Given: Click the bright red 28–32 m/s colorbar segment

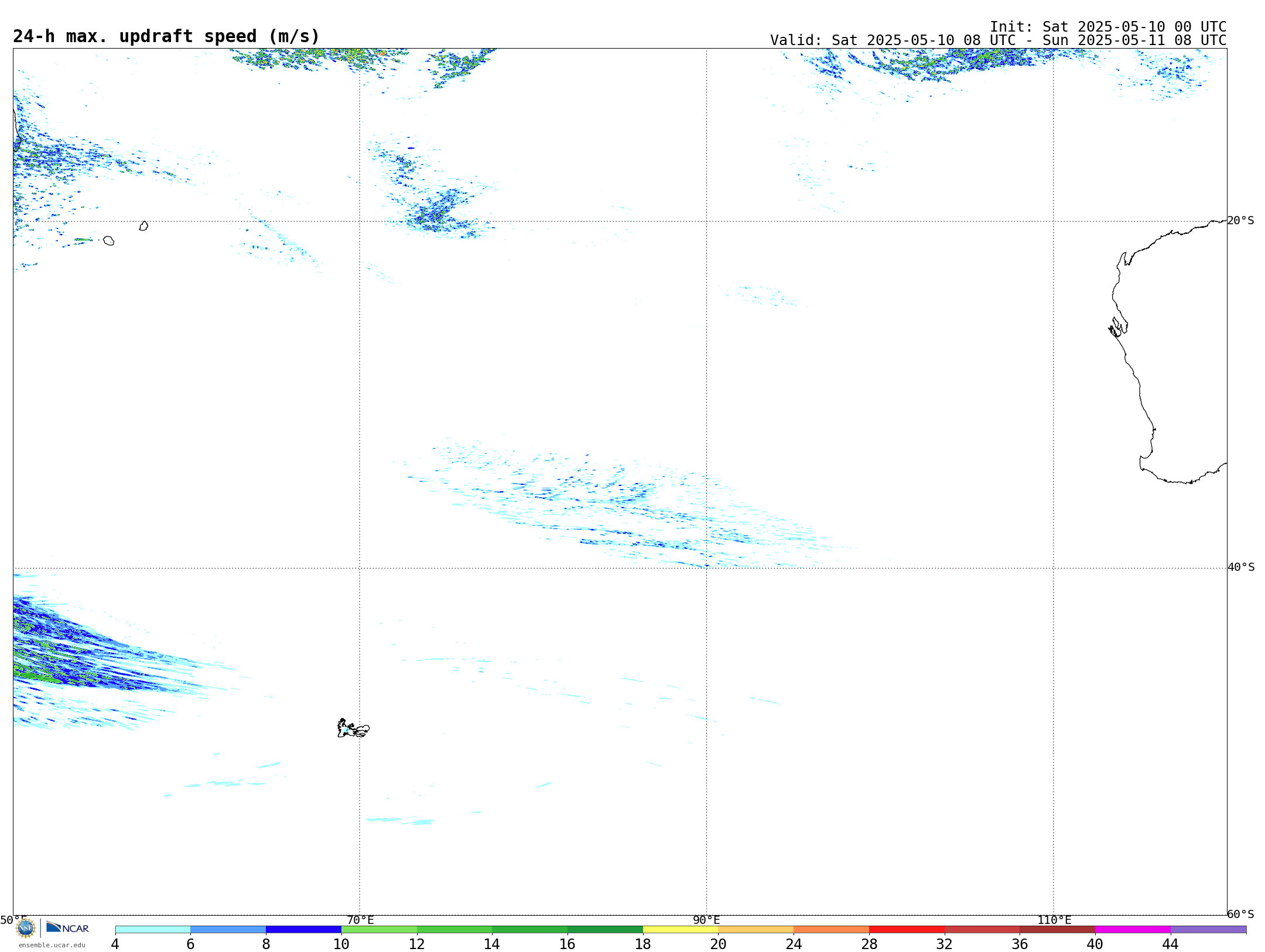Looking at the screenshot, I should (907, 930).
